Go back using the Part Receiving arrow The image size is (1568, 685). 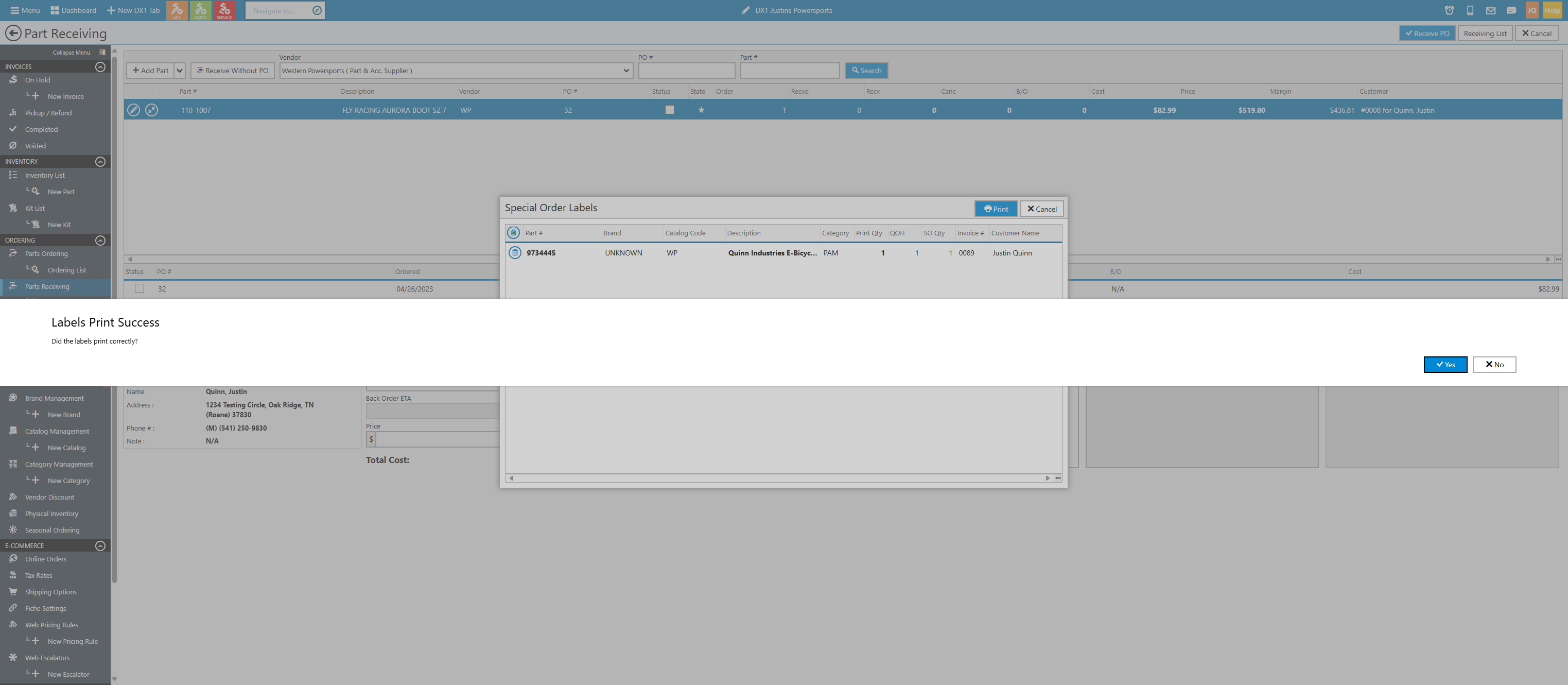coord(13,33)
